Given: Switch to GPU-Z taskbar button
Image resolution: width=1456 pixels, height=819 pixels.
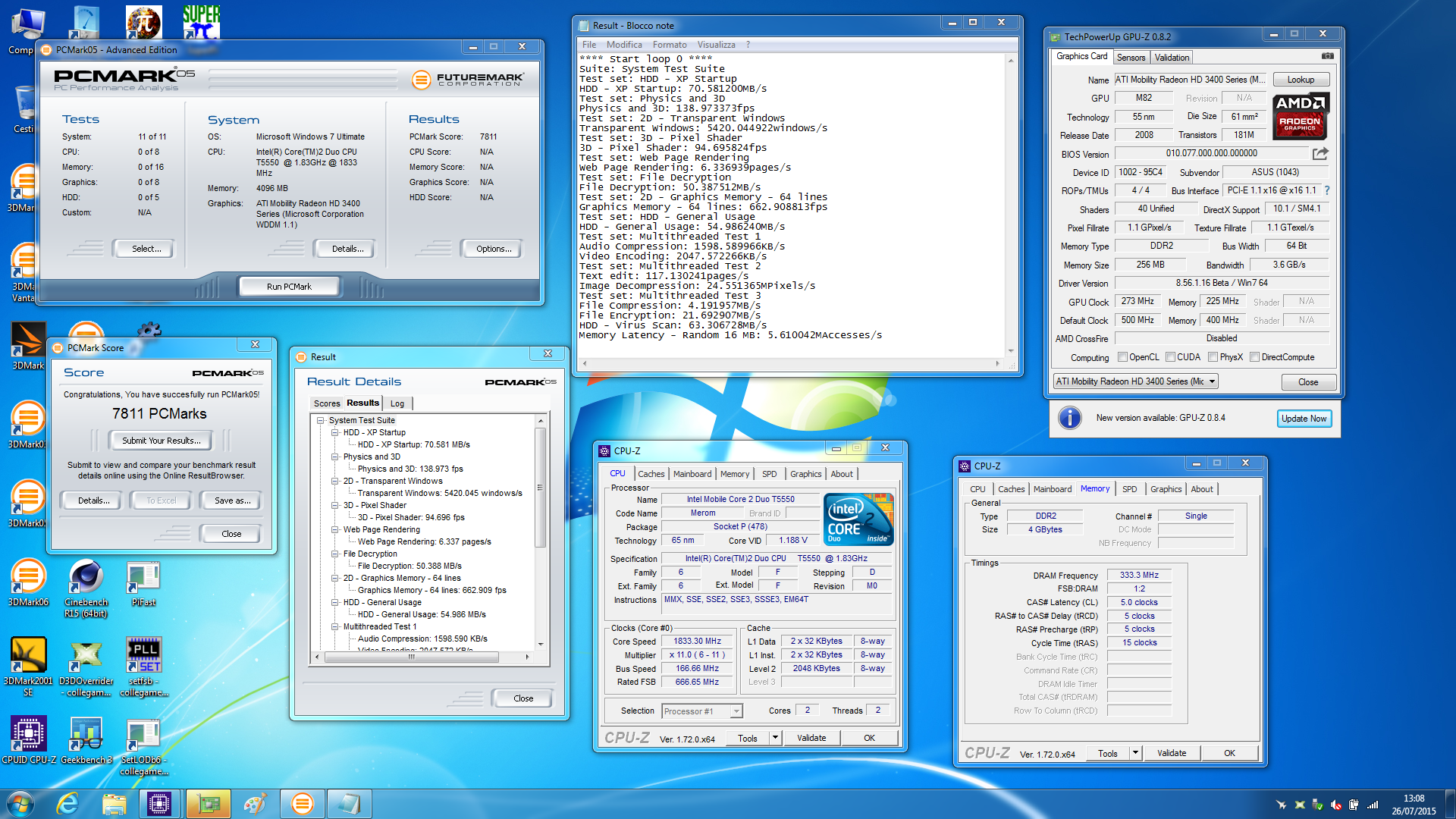Looking at the screenshot, I should 208,804.
